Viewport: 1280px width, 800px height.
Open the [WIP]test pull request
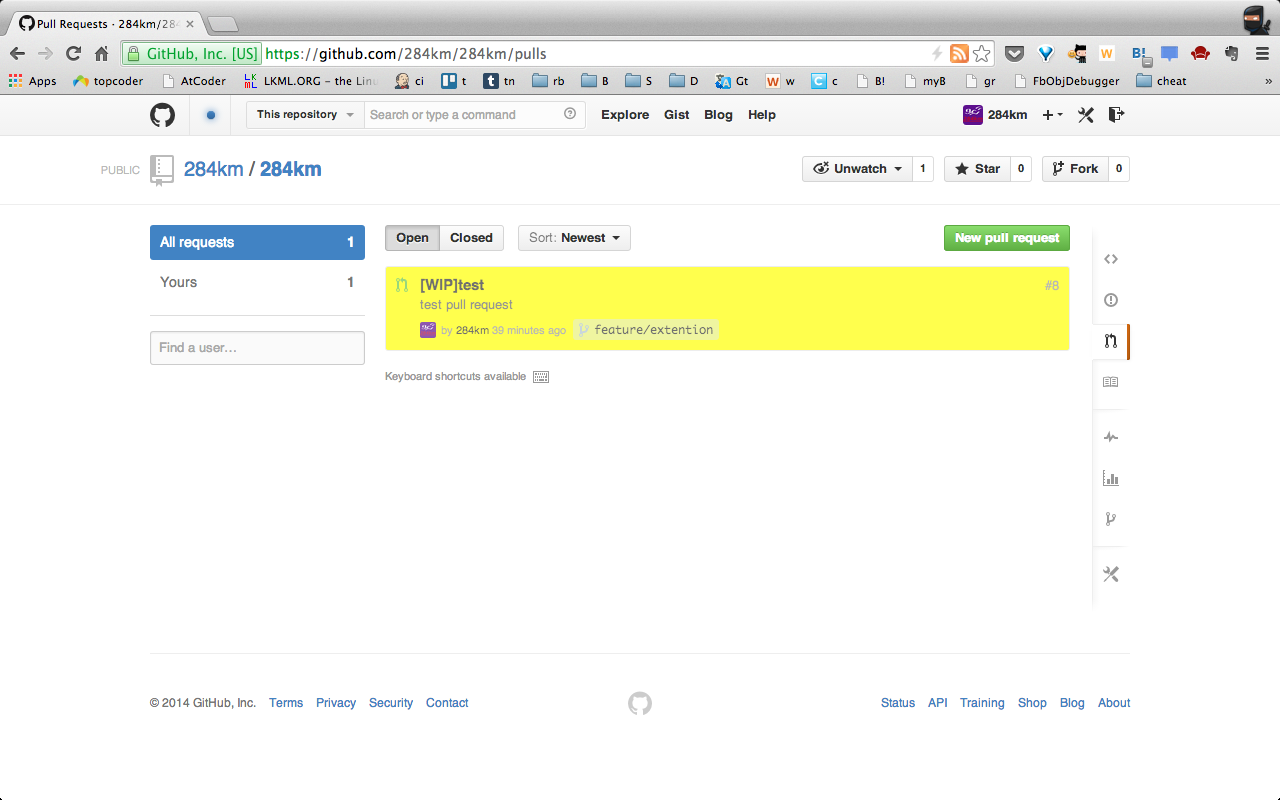[x=452, y=285]
